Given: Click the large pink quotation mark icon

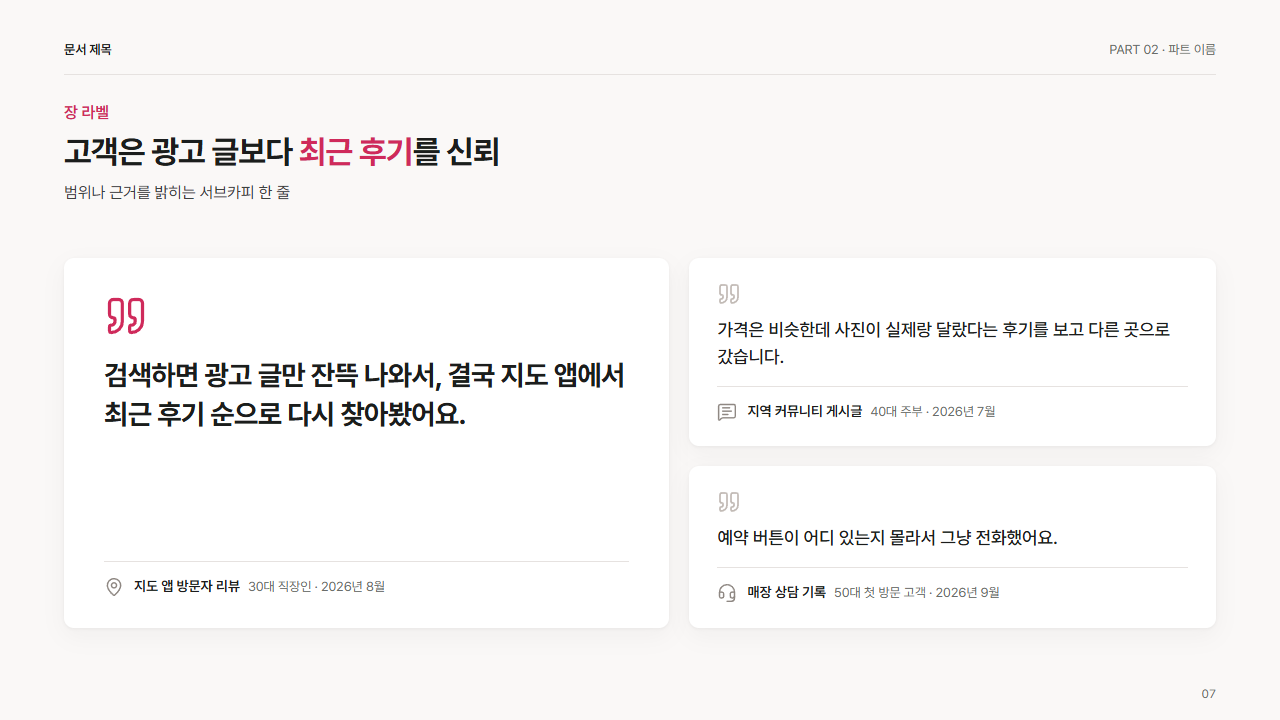Looking at the screenshot, I should [126, 316].
